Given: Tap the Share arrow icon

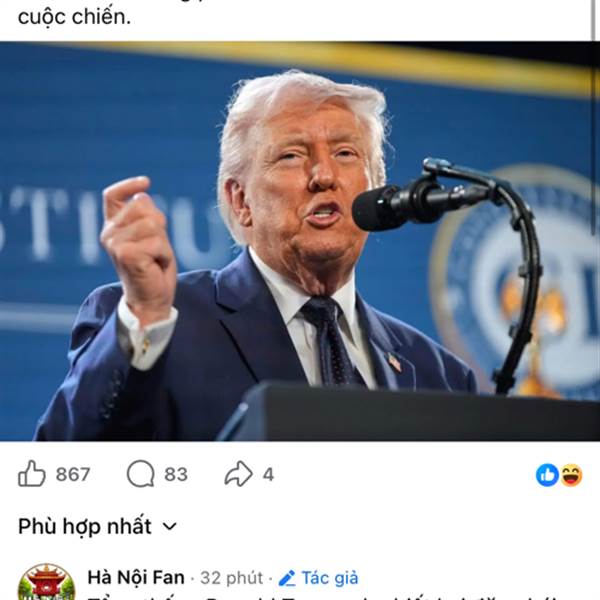Looking at the screenshot, I should 238,474.
